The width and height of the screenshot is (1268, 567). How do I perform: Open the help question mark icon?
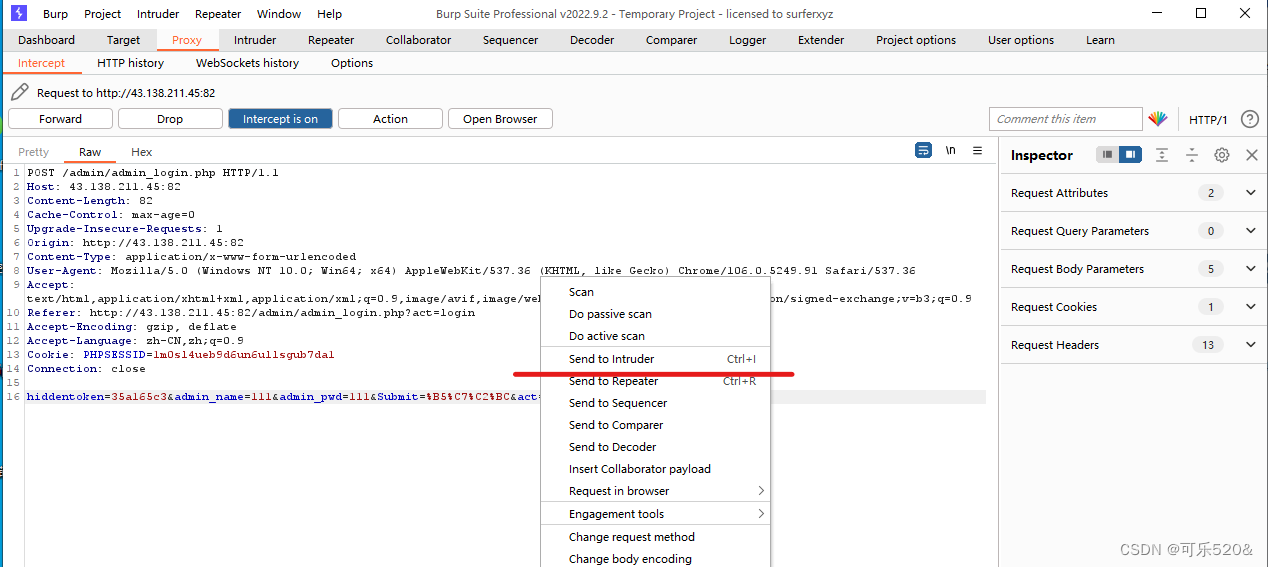(x=1250, y=119)
